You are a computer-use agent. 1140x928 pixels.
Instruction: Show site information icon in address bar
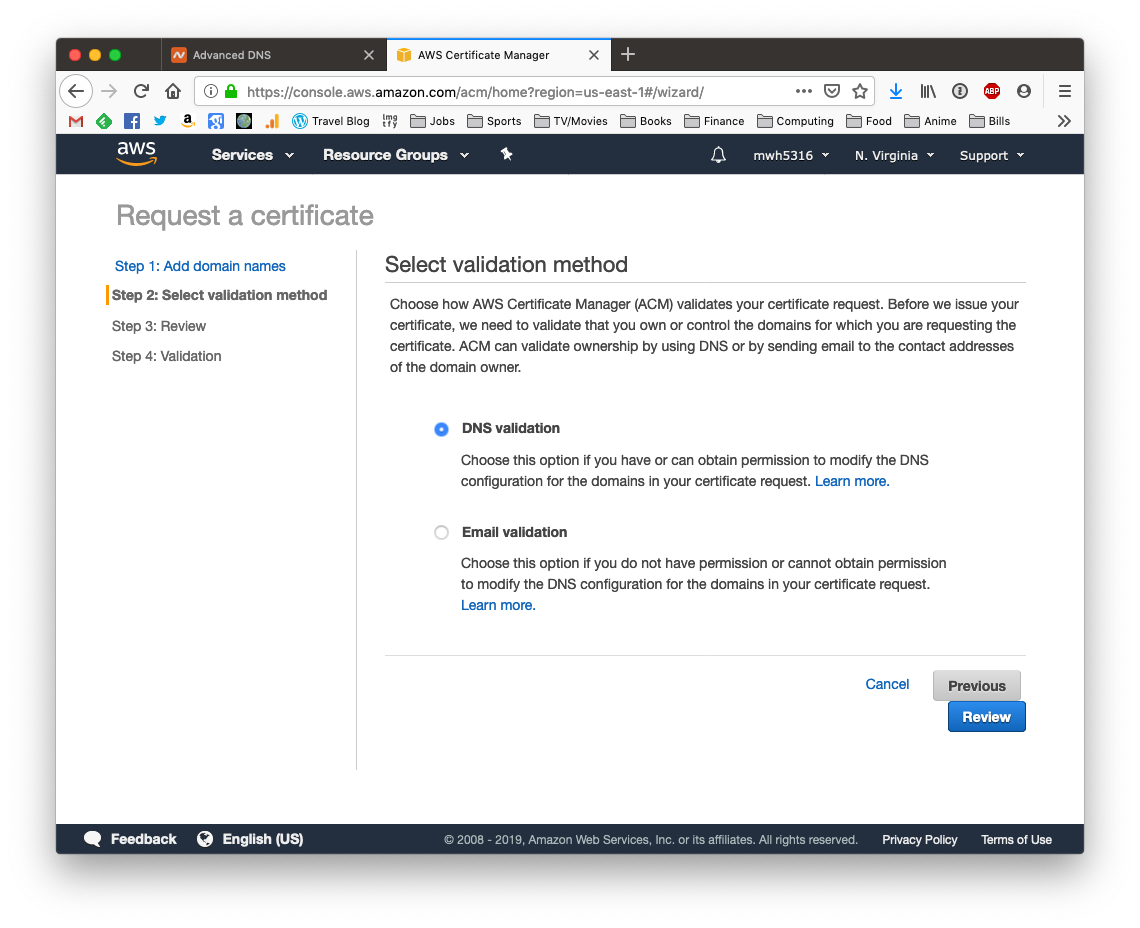click(x=211, y=91)
